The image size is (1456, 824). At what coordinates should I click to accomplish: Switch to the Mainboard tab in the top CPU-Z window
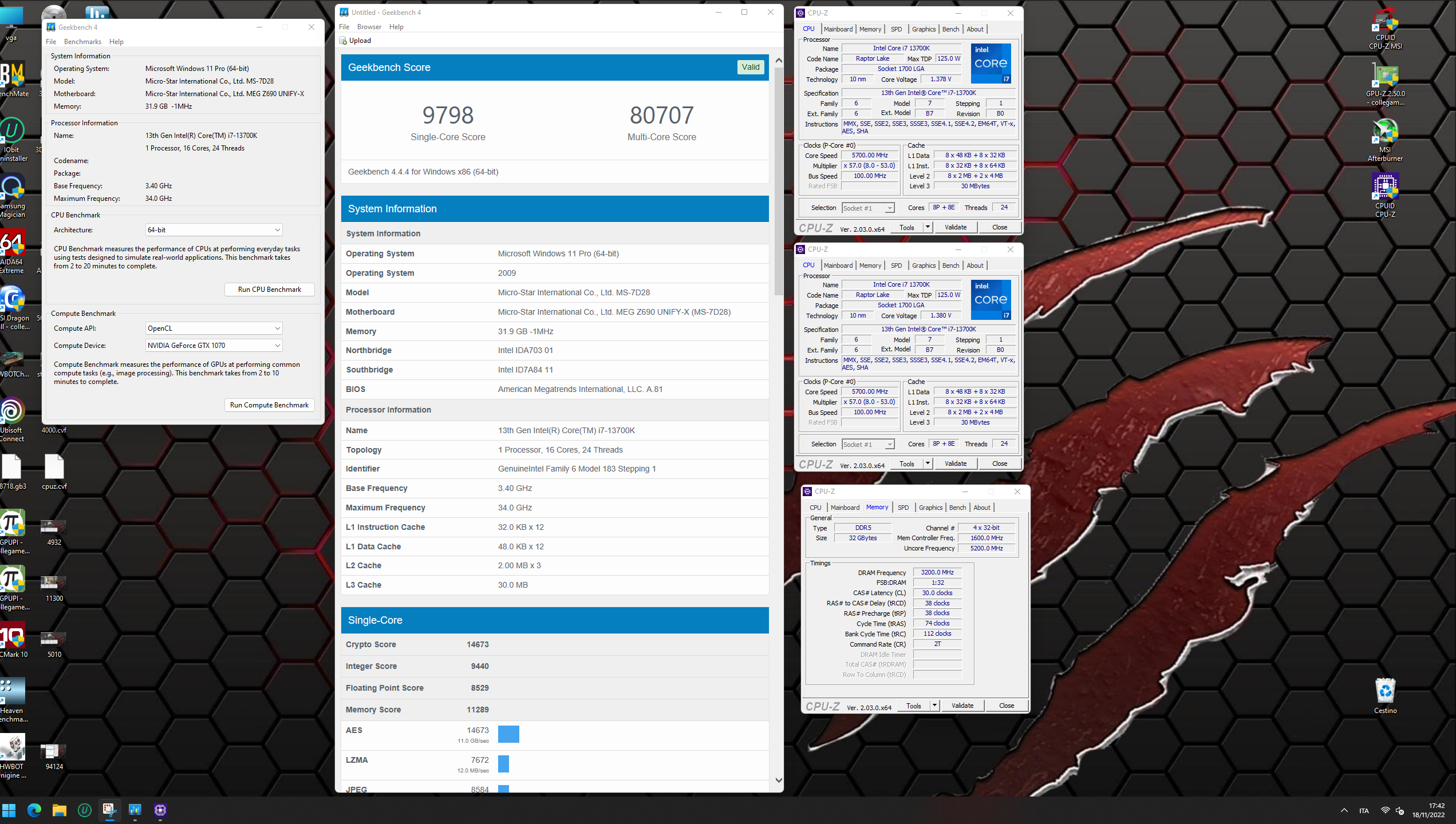click(x=838, y=29)
